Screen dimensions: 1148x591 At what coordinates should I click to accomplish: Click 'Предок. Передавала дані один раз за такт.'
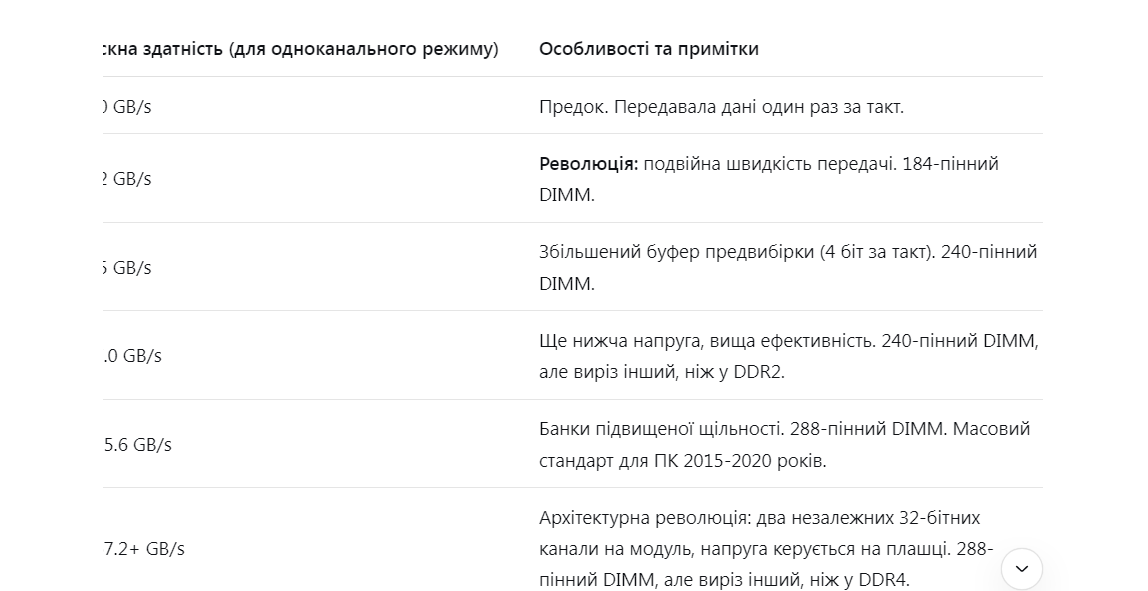pyautogui.click(x=721, y=107)
